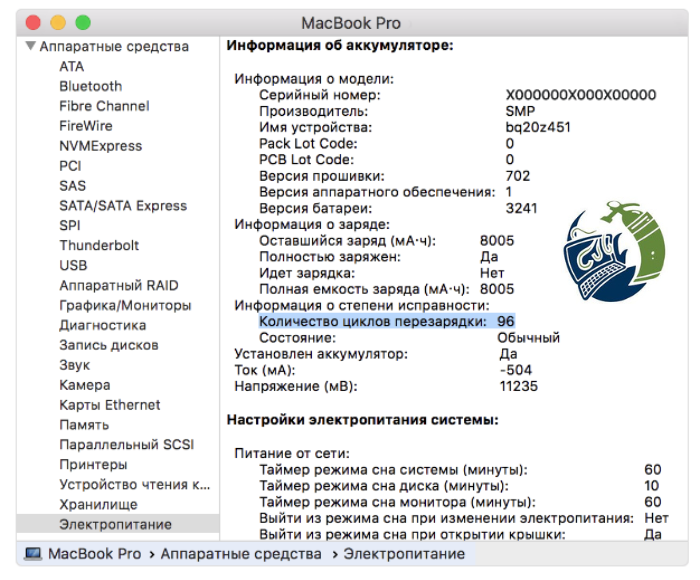Click the Информация об аккумуляторе heading
700x580 pixels.
340,46
